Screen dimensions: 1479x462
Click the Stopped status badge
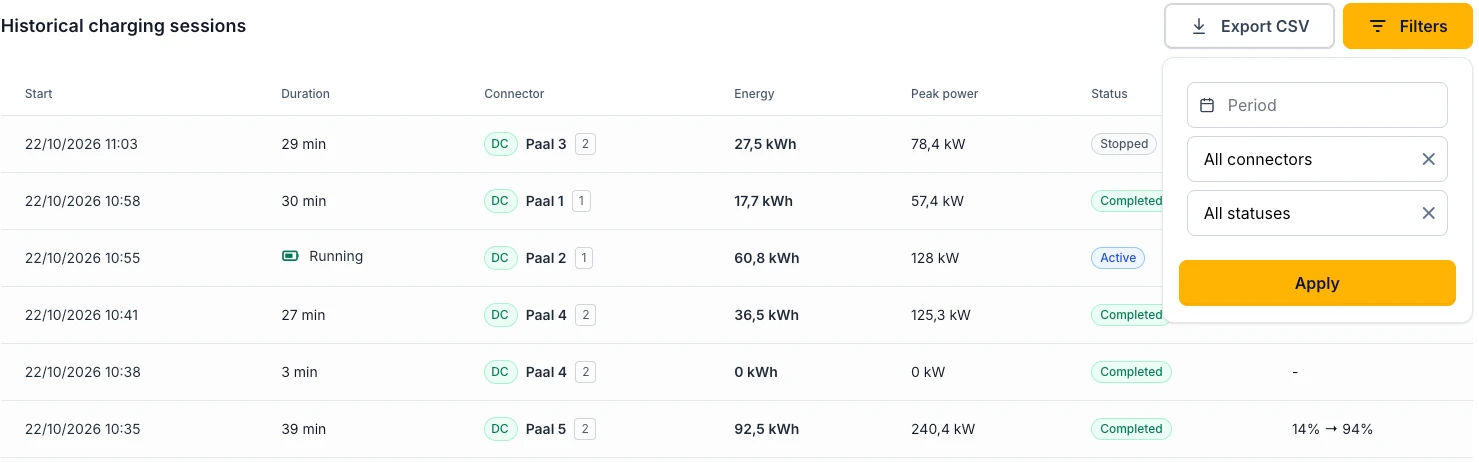[x=1124, y=144]
